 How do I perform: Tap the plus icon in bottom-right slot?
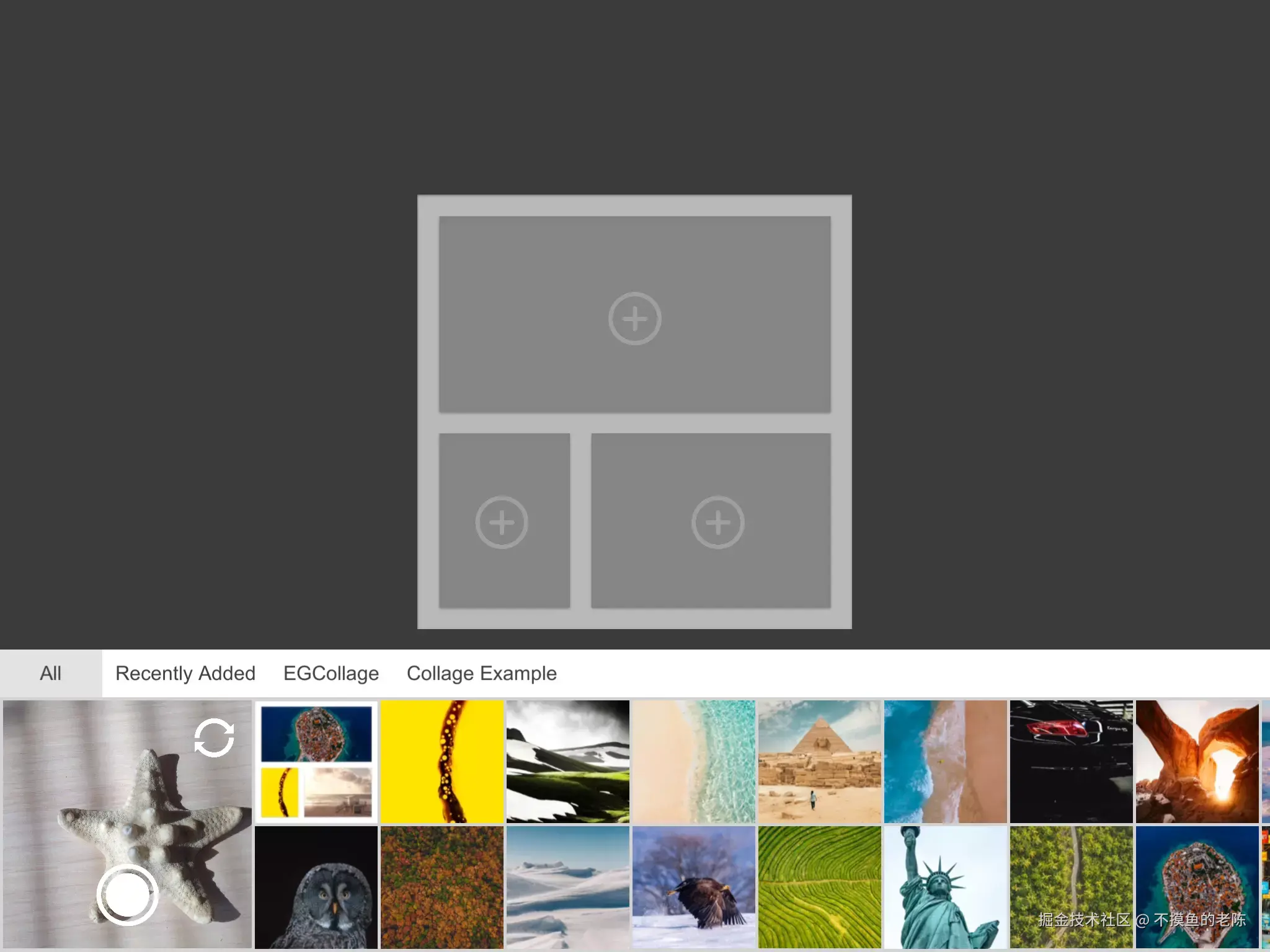click(718, 522)
